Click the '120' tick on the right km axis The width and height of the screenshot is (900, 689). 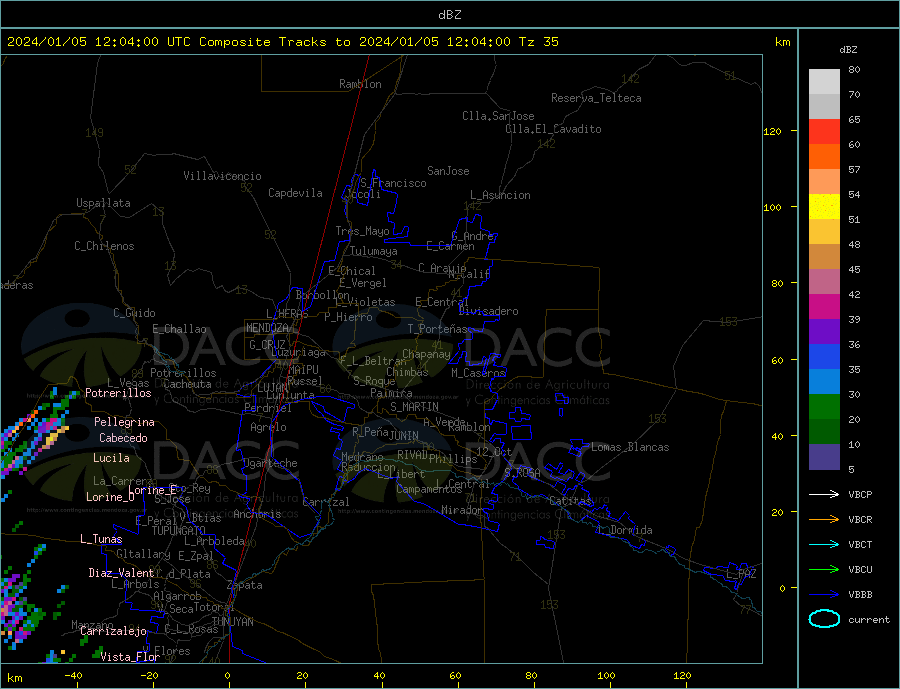773,131
